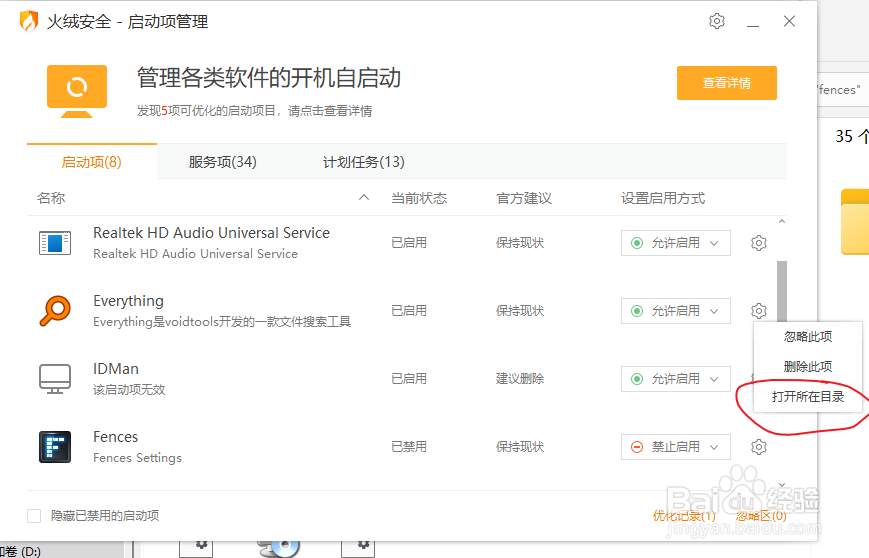Open gear menu for Fences row
Screen dimensions: 869x558
759,447
